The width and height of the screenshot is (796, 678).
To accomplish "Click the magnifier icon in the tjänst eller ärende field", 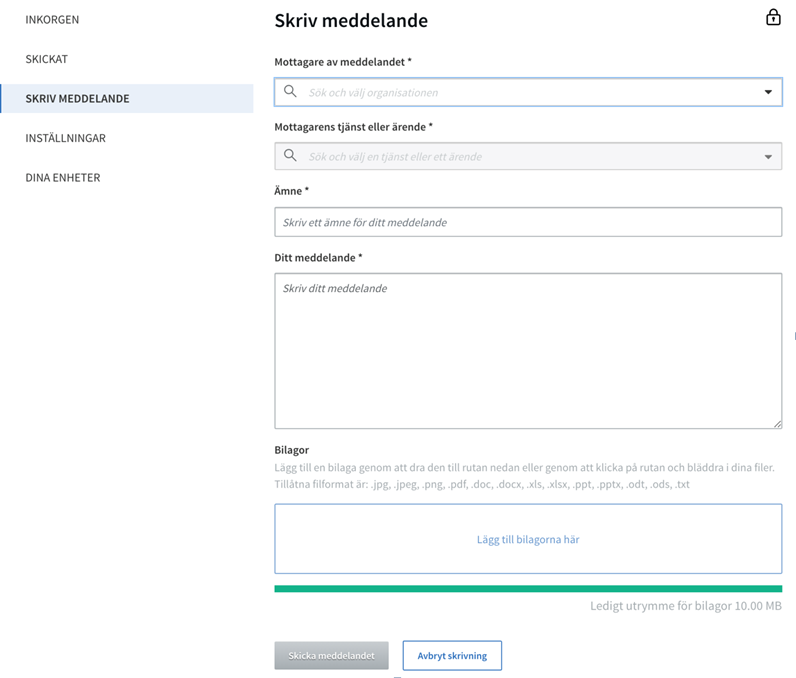I will [x=290, y=156].
